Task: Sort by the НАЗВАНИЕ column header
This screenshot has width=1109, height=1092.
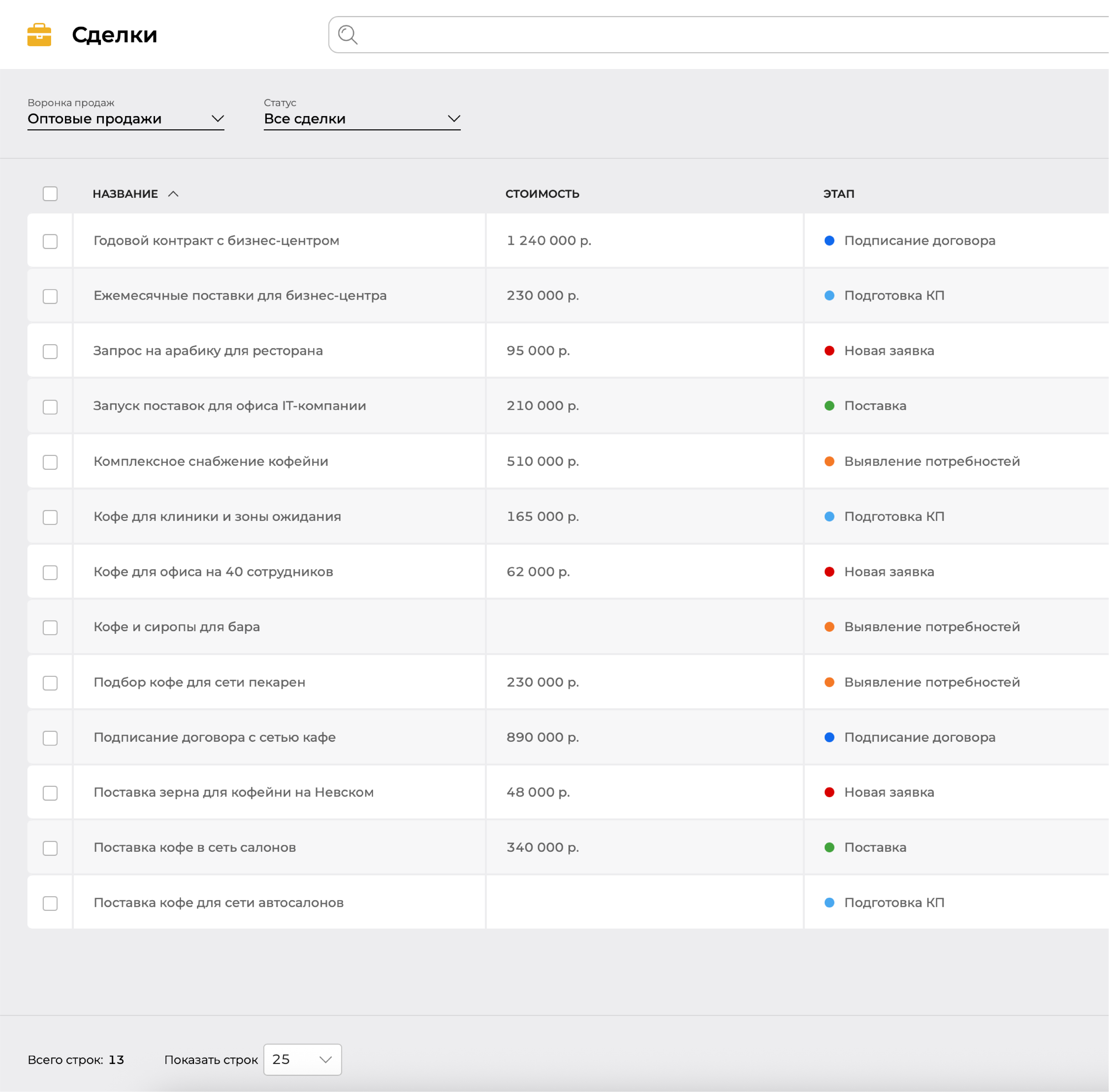Action: click(x=125, y=194)
